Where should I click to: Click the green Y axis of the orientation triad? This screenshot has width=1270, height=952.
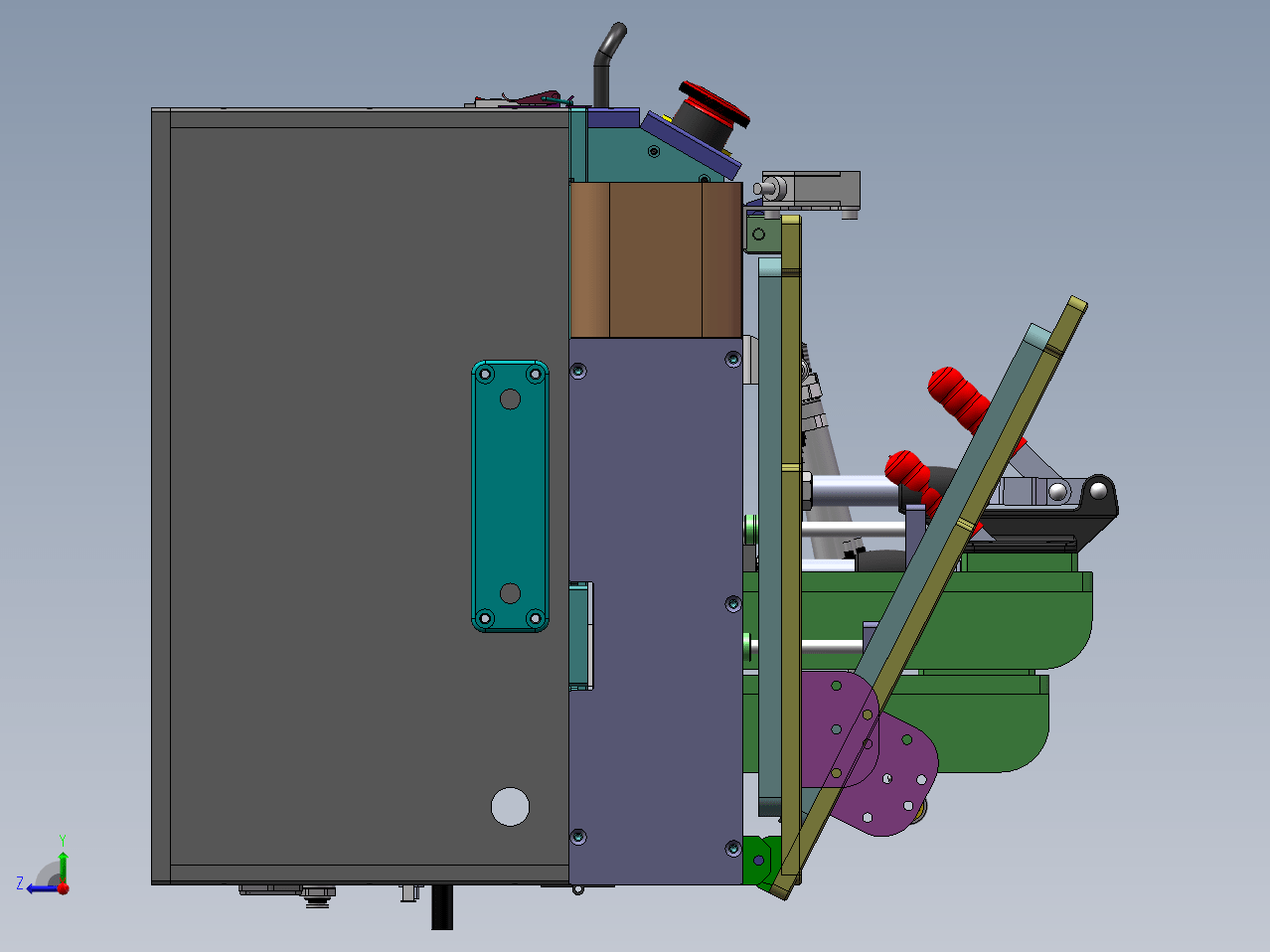click(x=63, y=866)
